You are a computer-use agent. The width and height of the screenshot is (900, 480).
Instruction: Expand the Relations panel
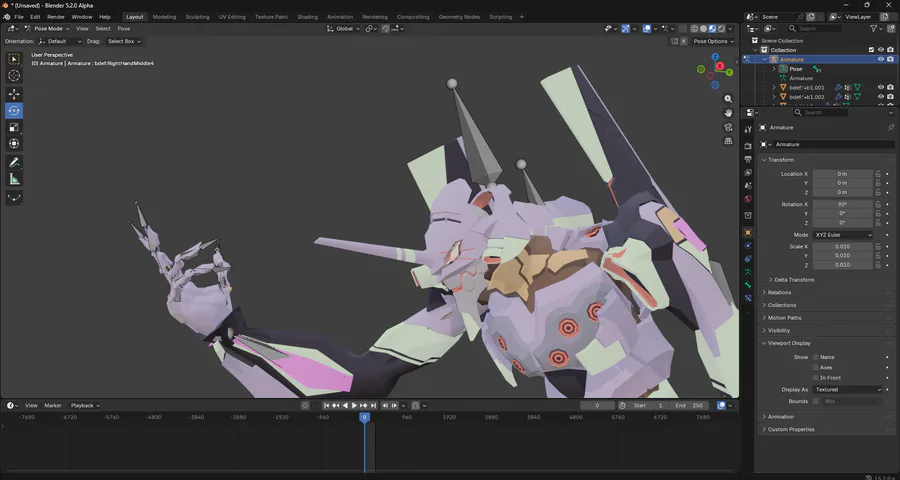coord(779,292)
